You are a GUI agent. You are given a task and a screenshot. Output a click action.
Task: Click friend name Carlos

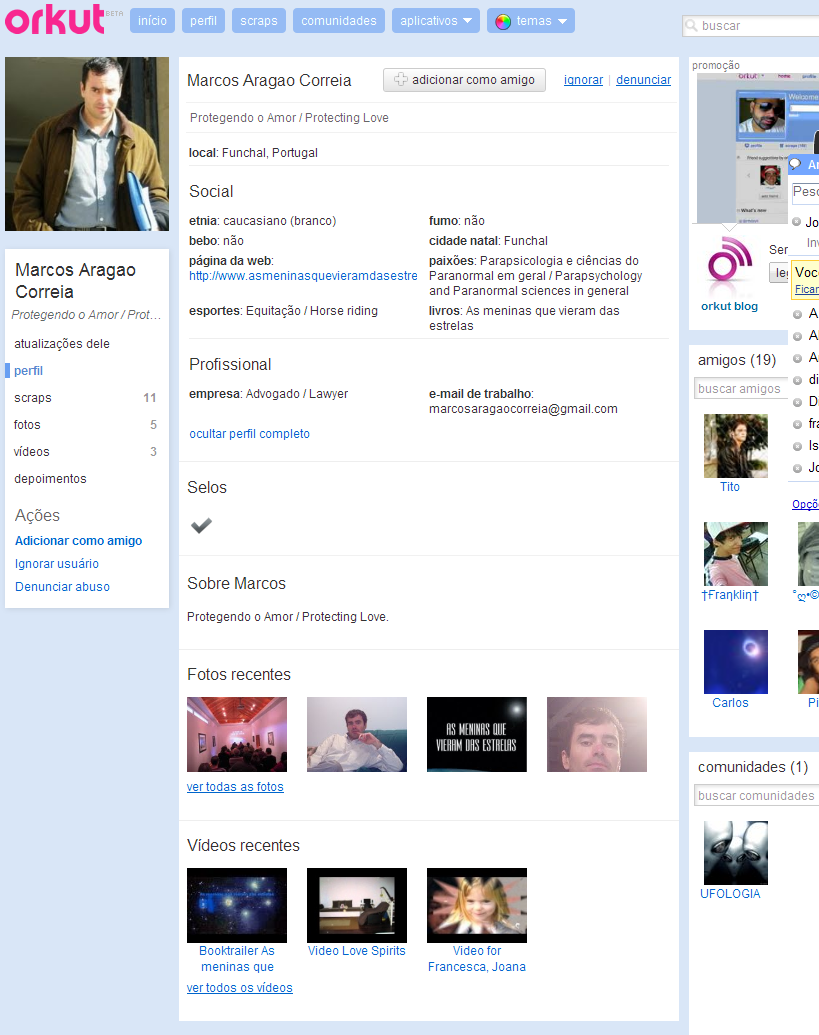click(731, 703)
